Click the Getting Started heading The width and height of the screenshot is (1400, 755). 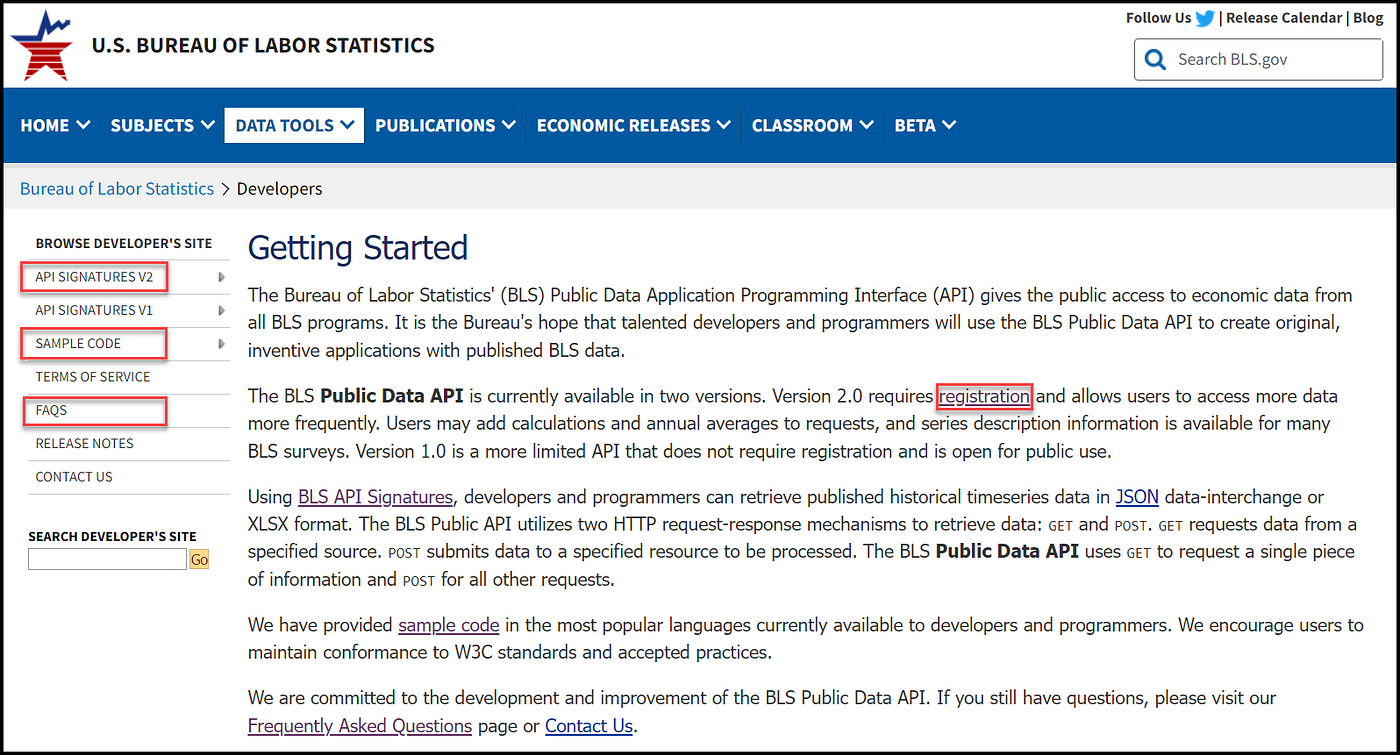coord(358,247)
